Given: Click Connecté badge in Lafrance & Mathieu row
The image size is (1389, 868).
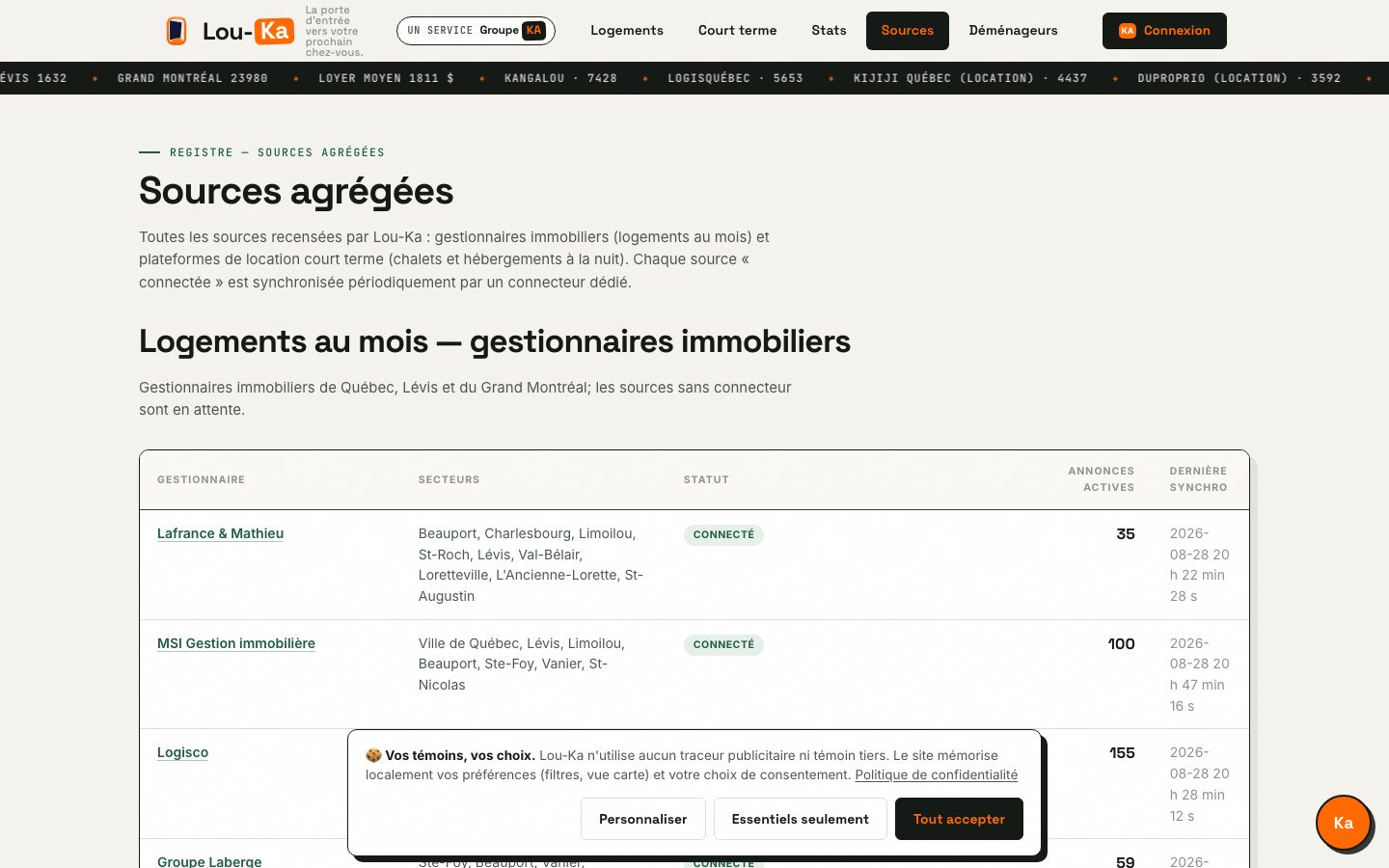Looking at the screenshot, I should point(723,534).
